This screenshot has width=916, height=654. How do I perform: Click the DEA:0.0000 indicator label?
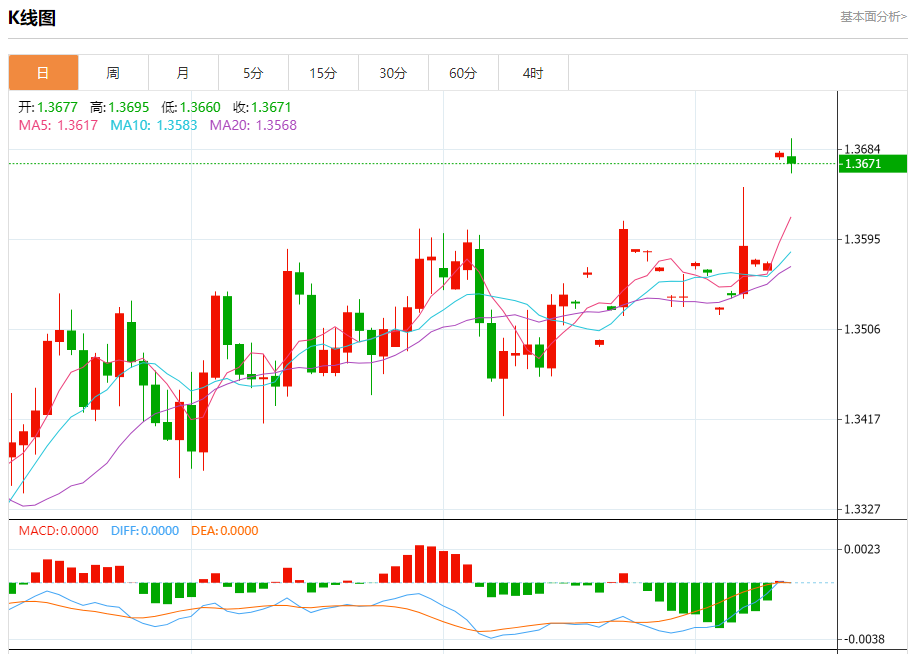click(225, 531)
